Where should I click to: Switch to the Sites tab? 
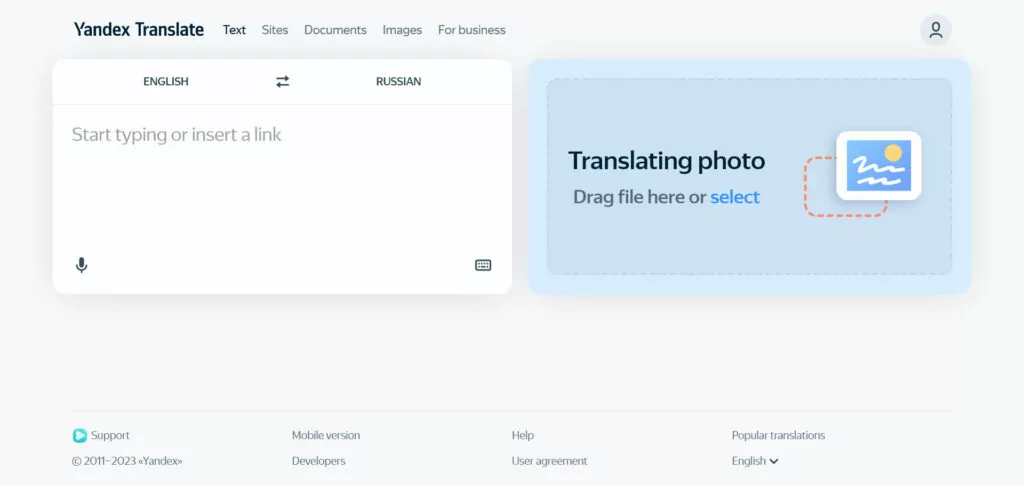click(x=275, y=30)
